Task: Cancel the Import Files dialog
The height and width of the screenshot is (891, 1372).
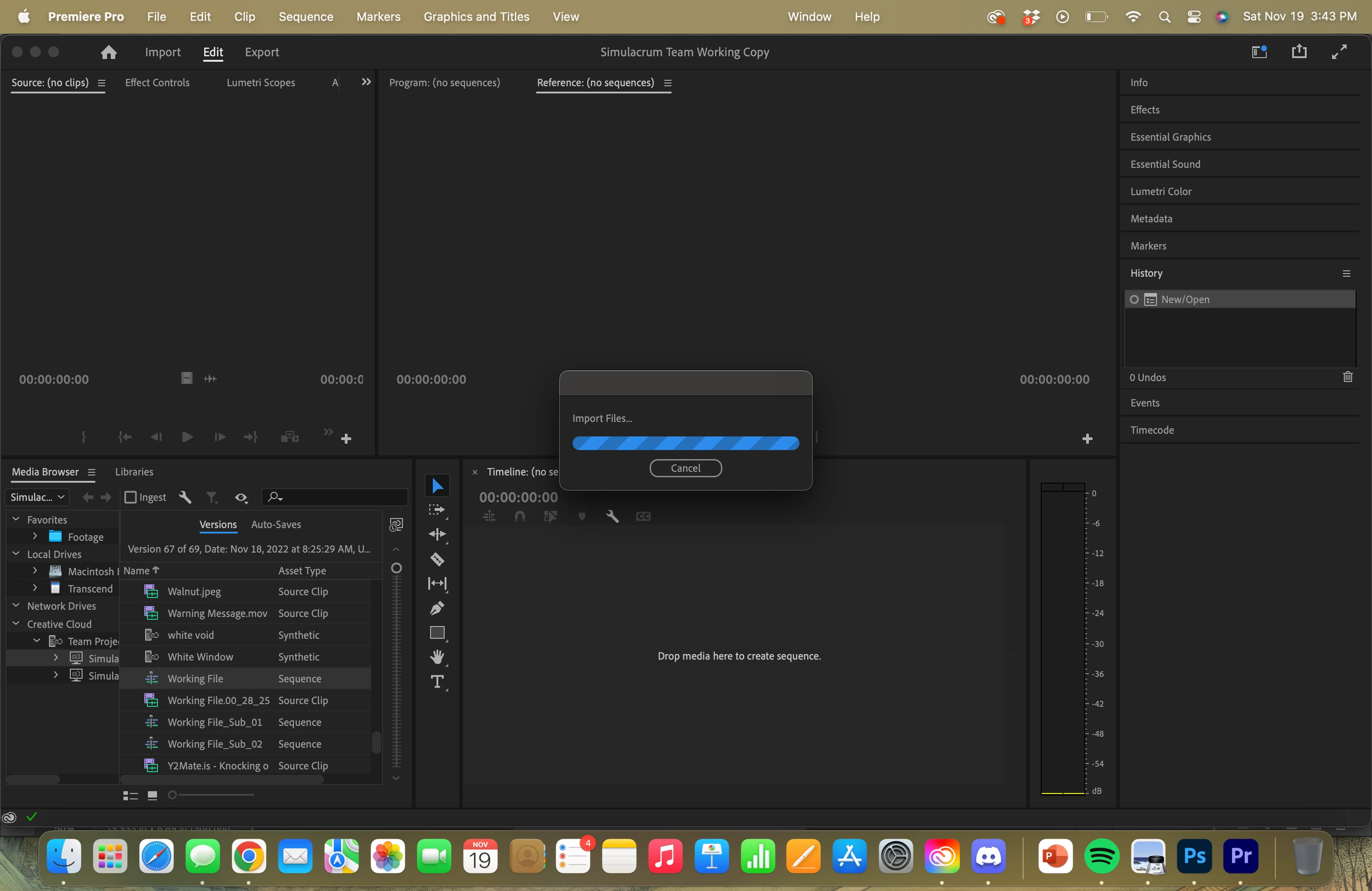Action: 686,468
